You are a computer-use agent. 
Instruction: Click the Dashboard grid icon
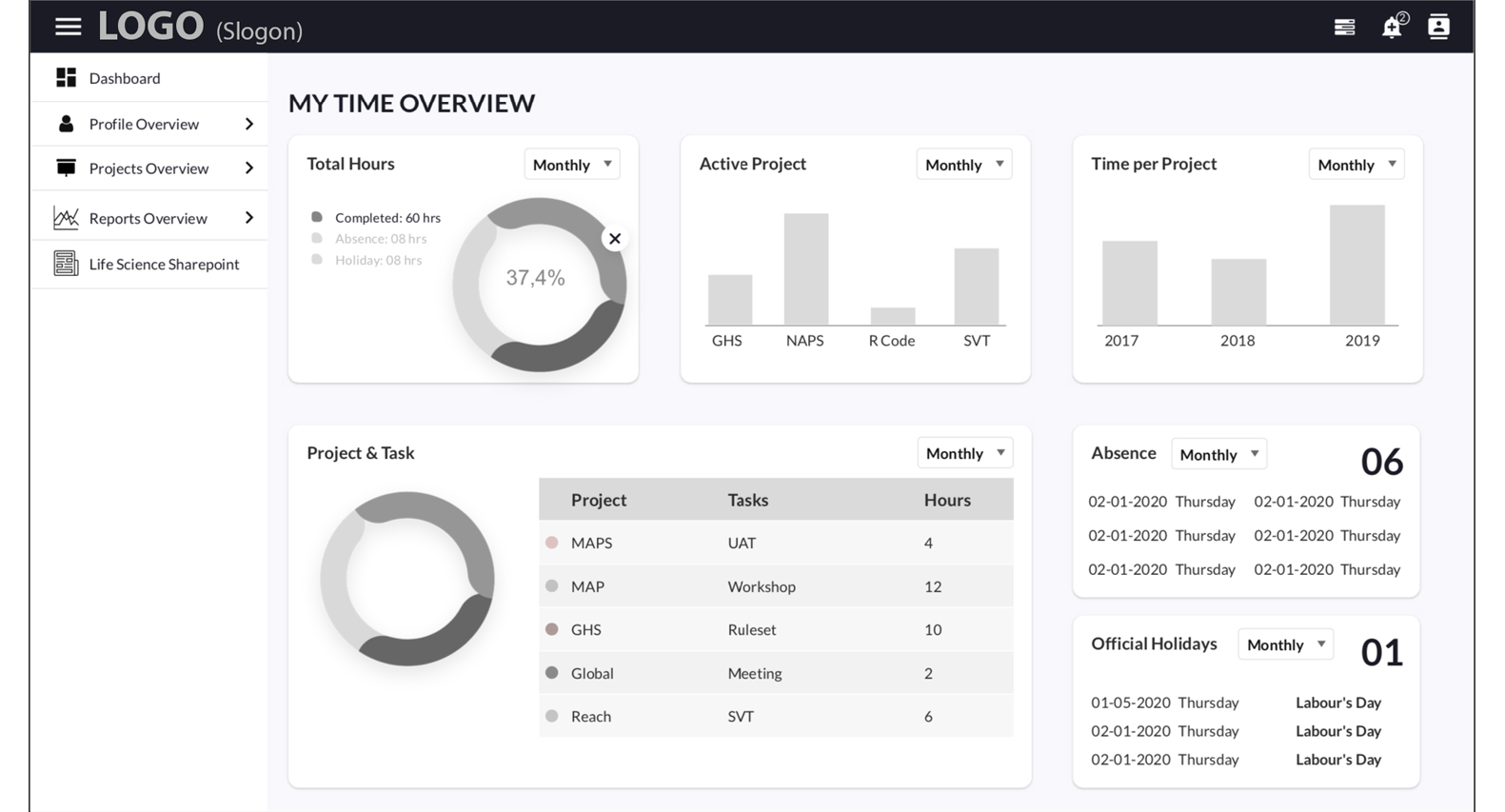click(x=66, y=77)
